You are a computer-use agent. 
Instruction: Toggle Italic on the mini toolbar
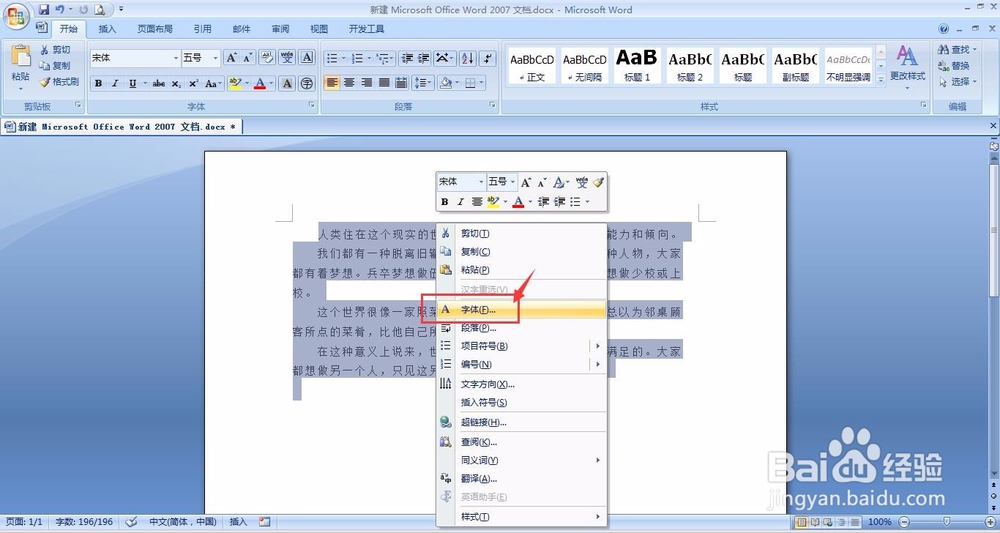pyautogui.click(x=460, y=201)
